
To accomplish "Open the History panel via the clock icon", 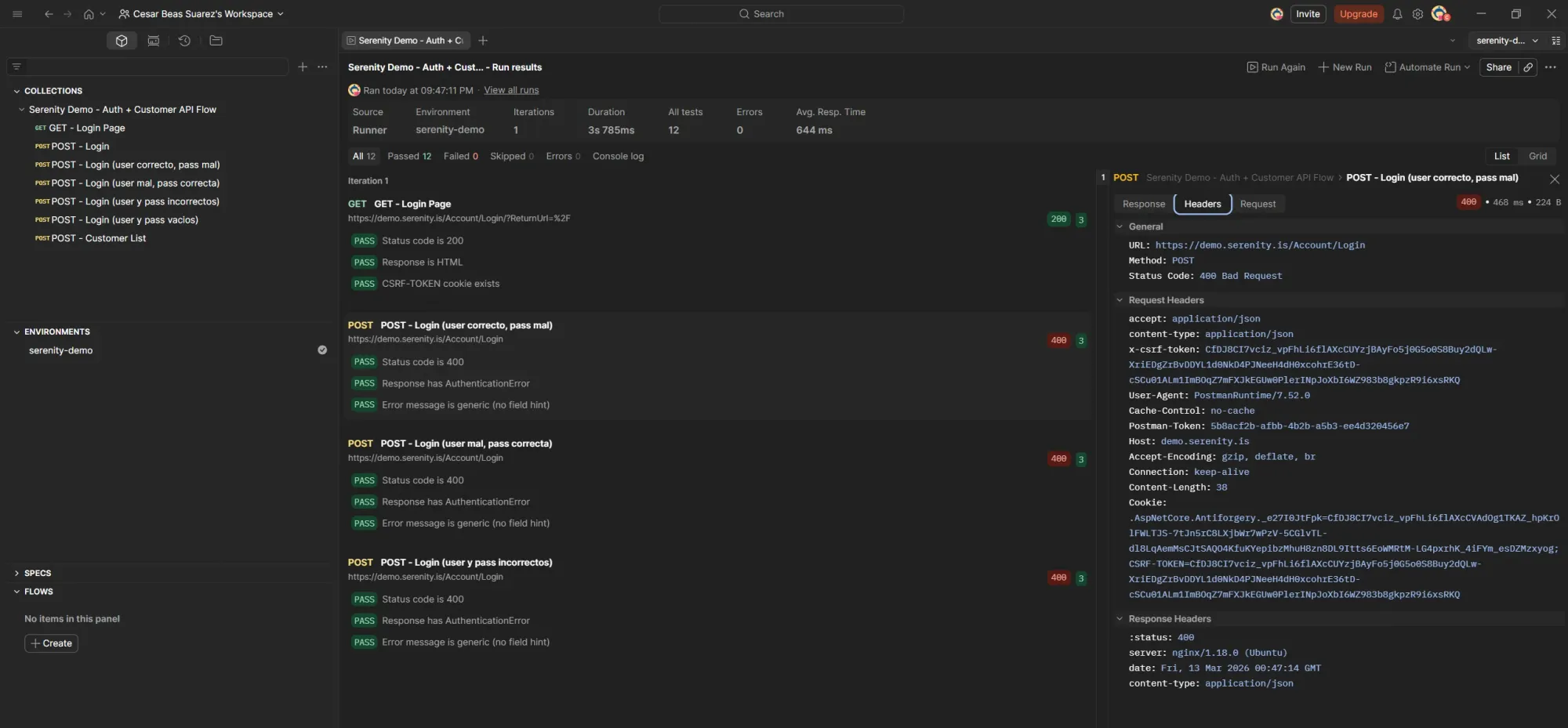I will click(x=184, y=40).
